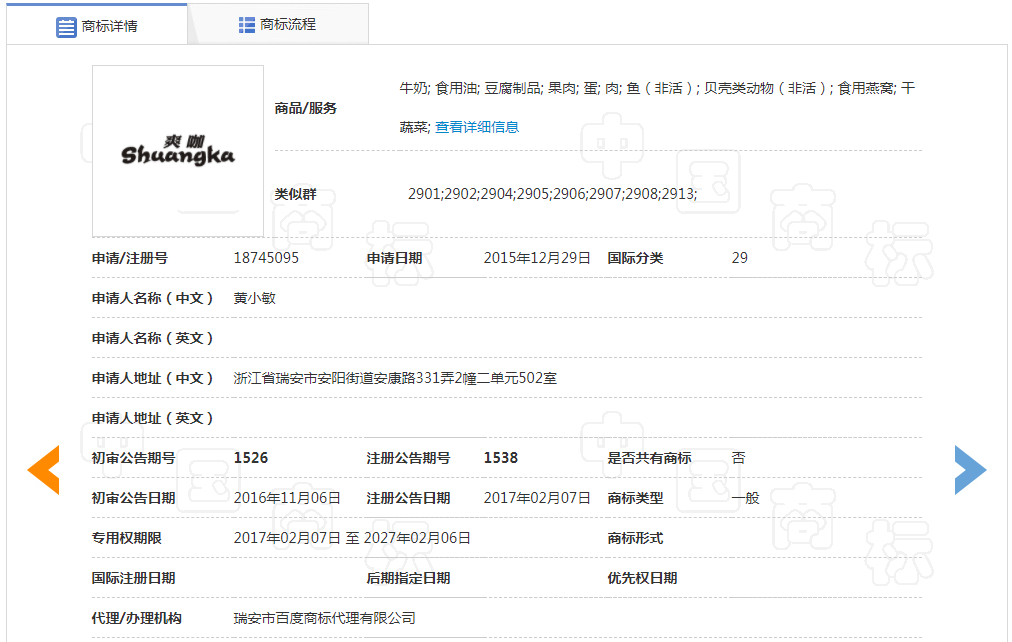Click the 代理/办理机构 label
This screenshot has width=1012, height=642.
(137, 618)
